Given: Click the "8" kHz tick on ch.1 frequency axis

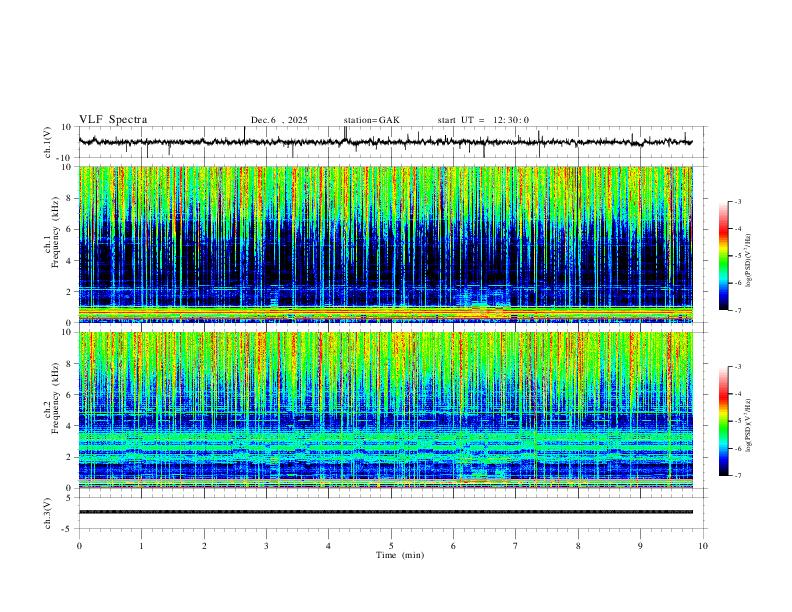Looking at the screenshot, I should pyautogui.click(x=69, y=198).
